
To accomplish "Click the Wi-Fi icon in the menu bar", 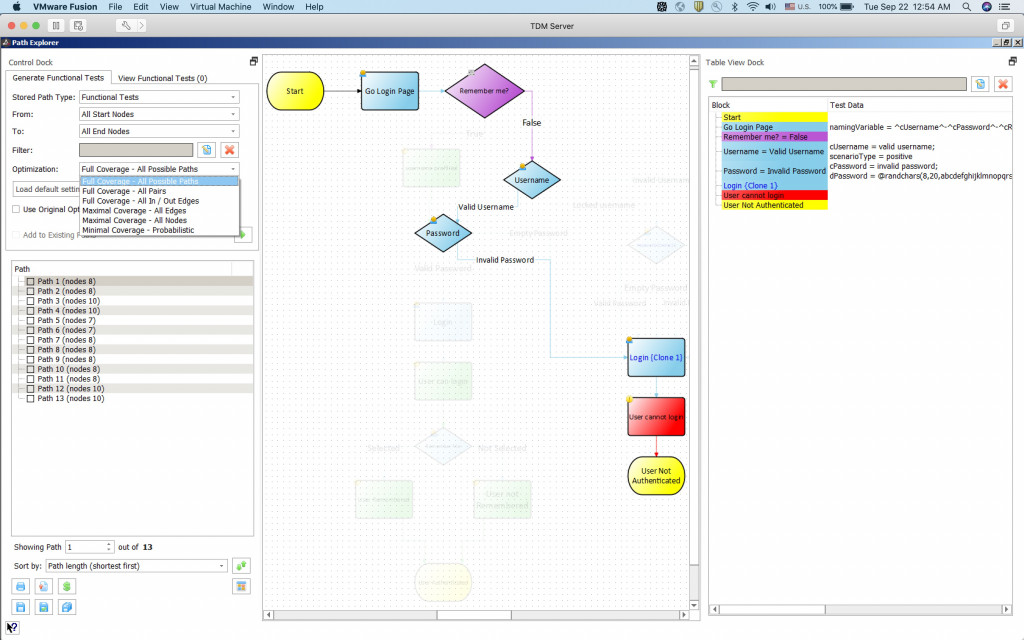I will (752, 7).
